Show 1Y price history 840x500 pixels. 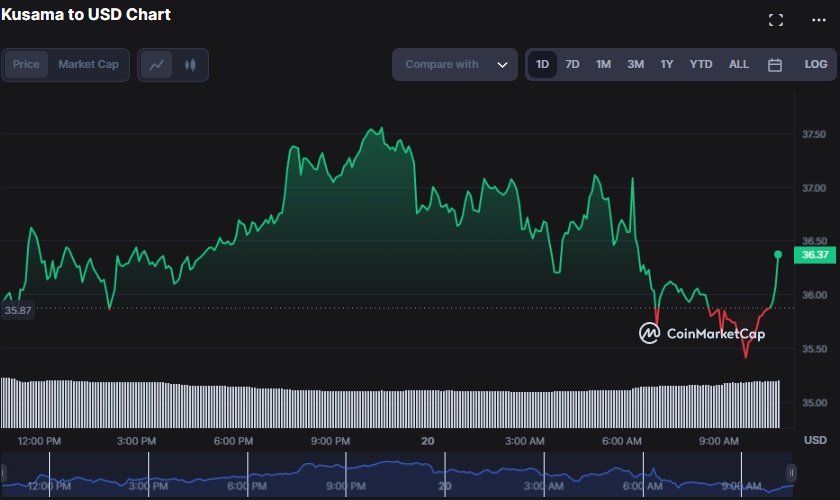tap(666, 65)
